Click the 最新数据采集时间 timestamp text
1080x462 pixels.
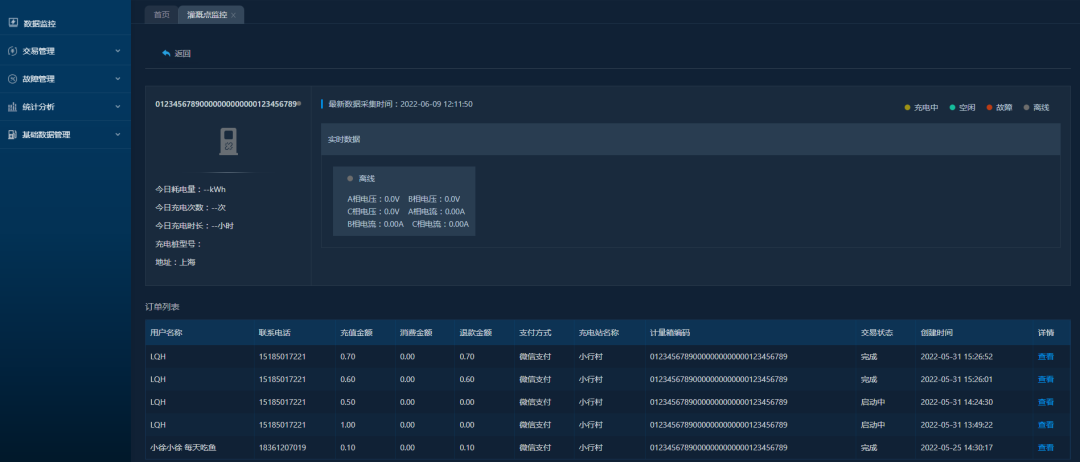tap(400, 104)
